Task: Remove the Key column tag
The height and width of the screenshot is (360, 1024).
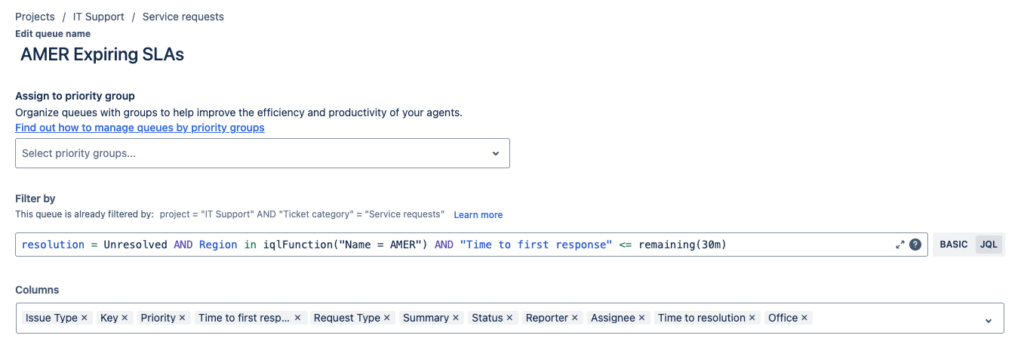Action: 124,318
